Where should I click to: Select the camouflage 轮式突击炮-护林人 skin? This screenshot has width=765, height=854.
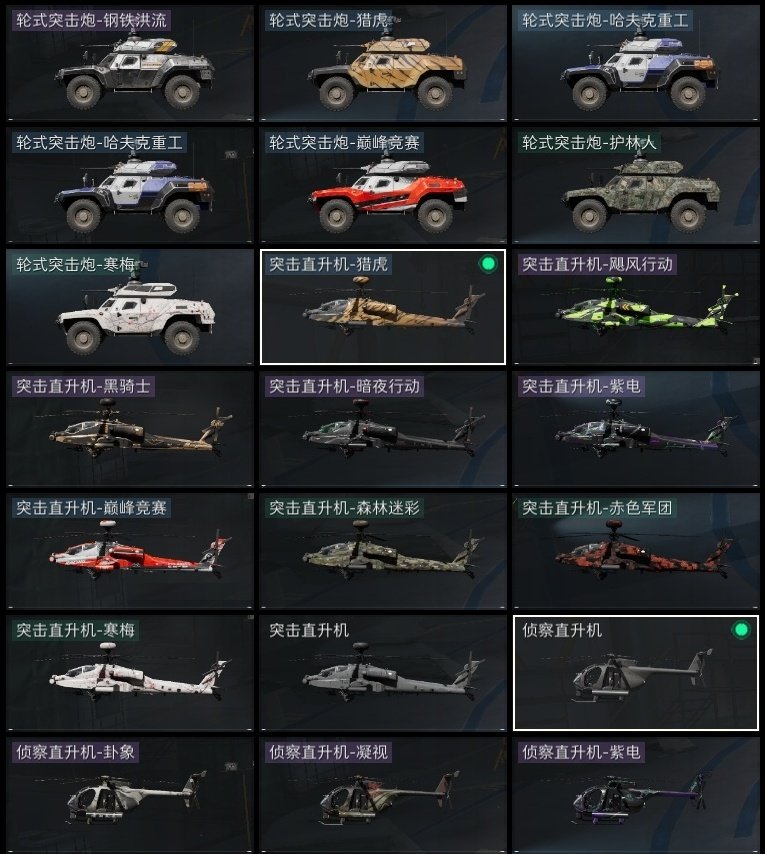point(636,185)
